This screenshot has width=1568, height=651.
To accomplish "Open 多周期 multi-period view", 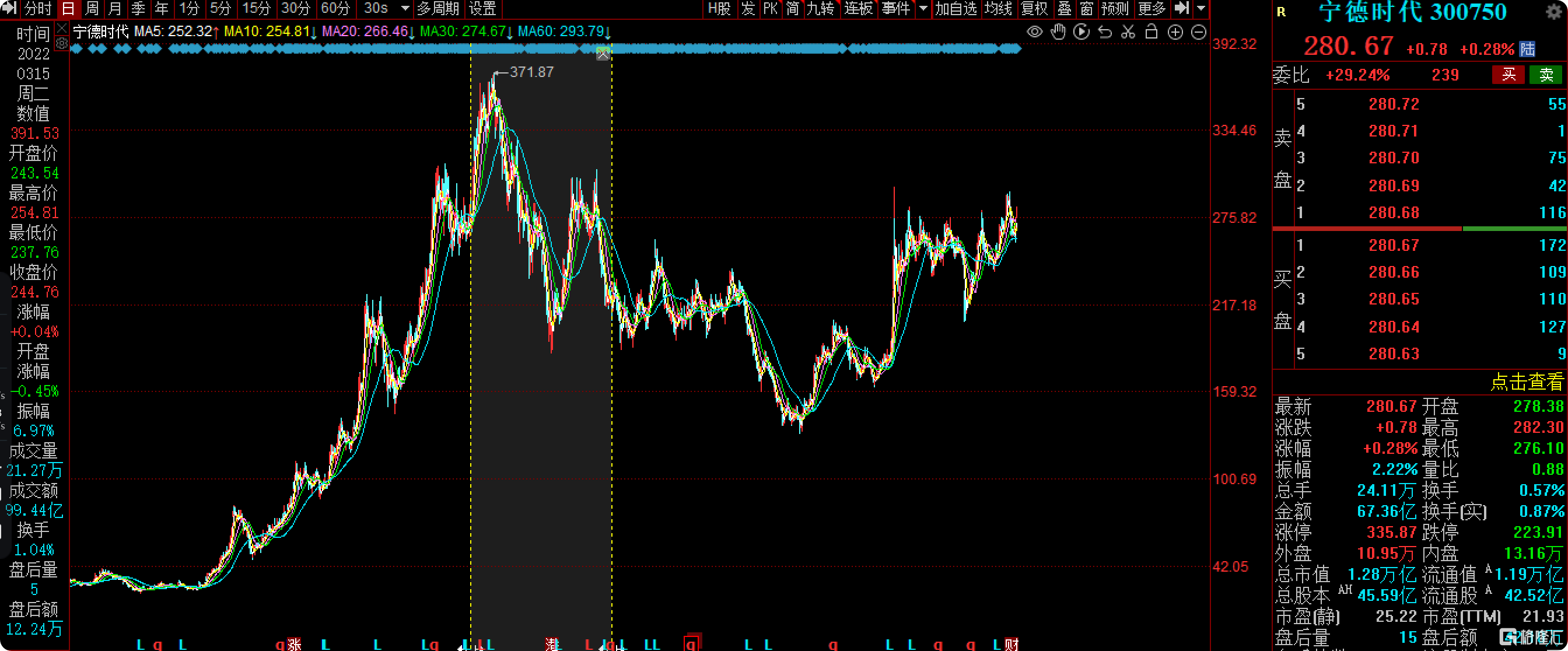I will tap(437, 9).
